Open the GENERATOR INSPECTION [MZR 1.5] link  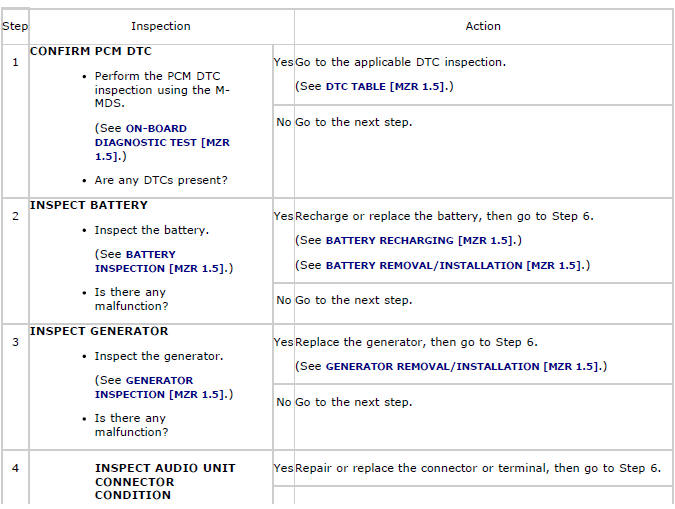tap(158, 387)
